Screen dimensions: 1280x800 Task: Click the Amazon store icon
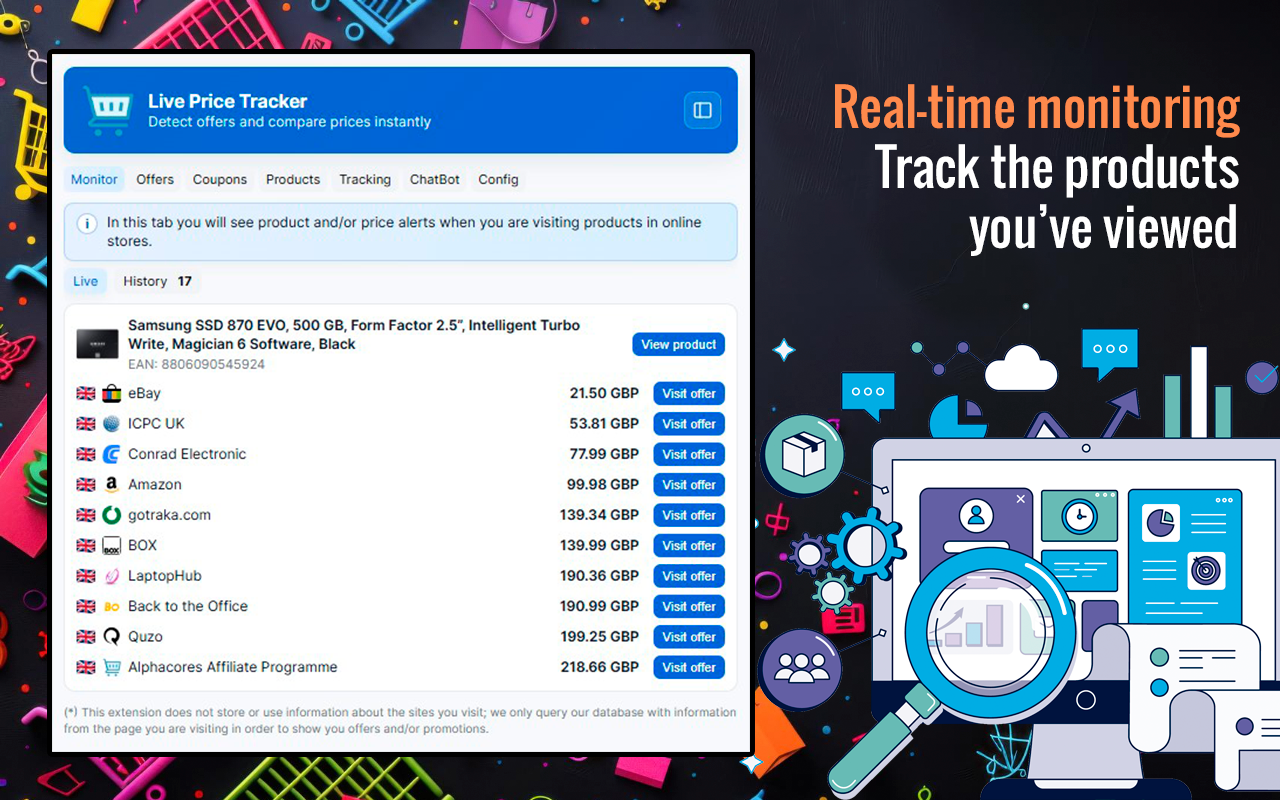point(111,484)
